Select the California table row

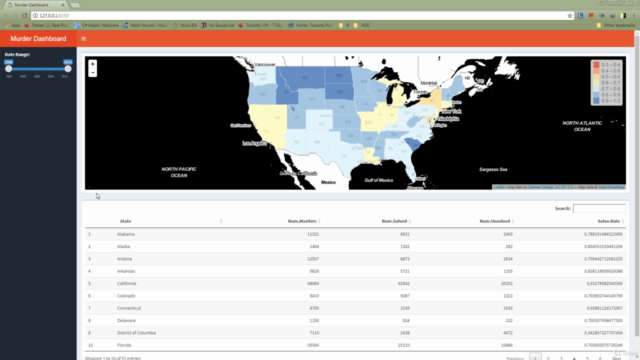click(355, 283)
